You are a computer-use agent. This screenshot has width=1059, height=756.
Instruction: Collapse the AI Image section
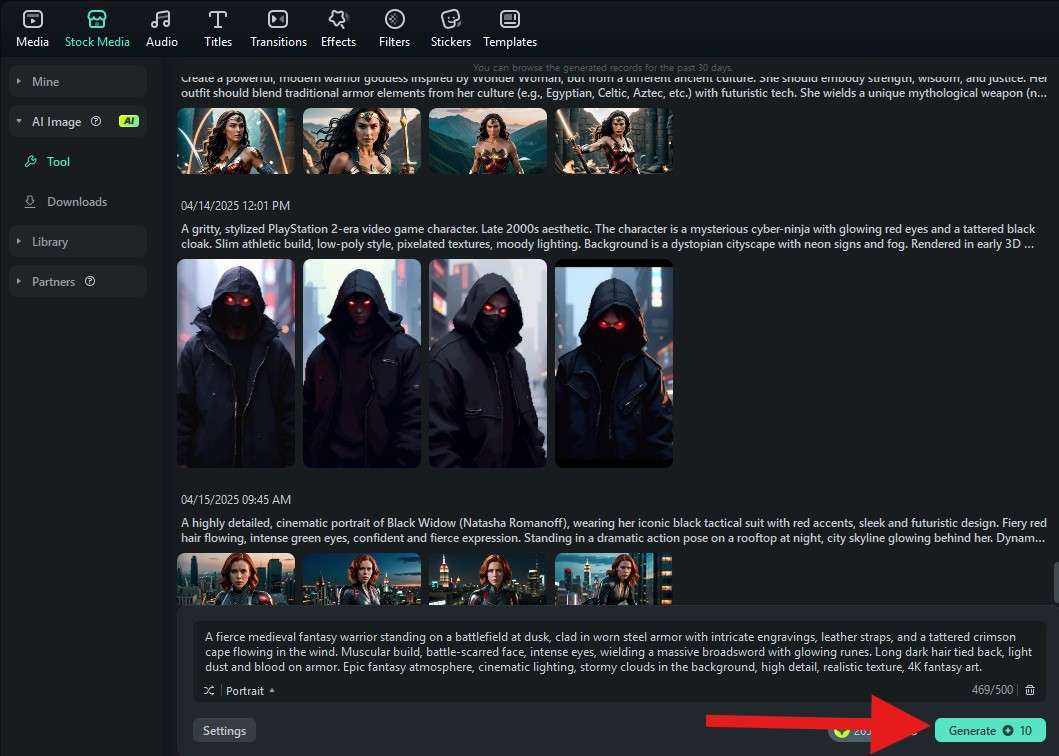78,122
